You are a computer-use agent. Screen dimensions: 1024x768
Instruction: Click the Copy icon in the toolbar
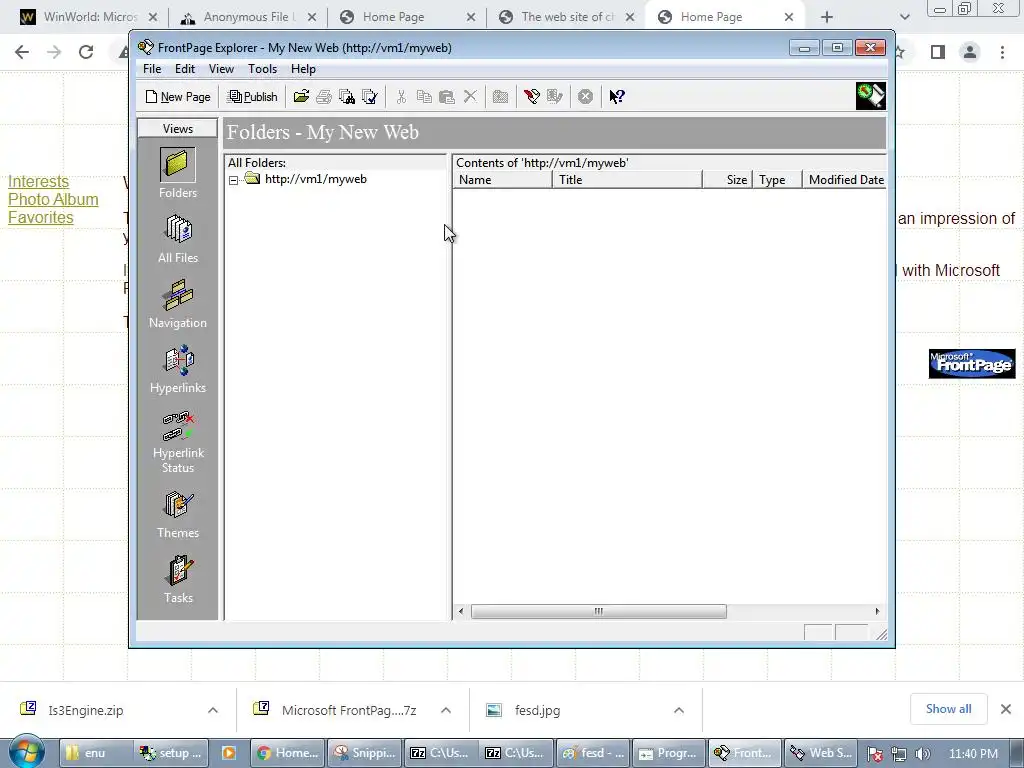coord(424,97)
